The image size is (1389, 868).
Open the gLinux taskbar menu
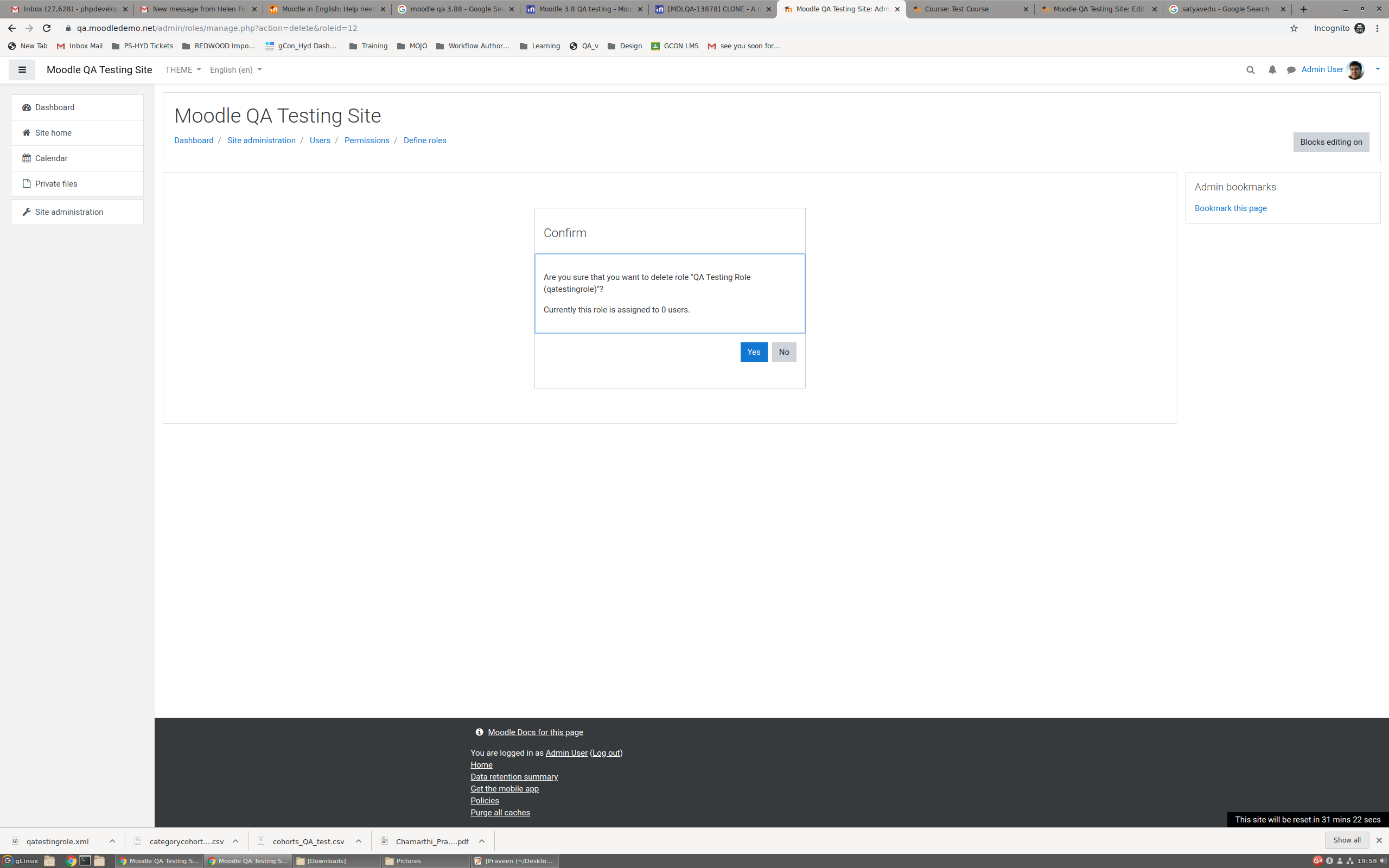pyautogui.click(x=21, y=860)
